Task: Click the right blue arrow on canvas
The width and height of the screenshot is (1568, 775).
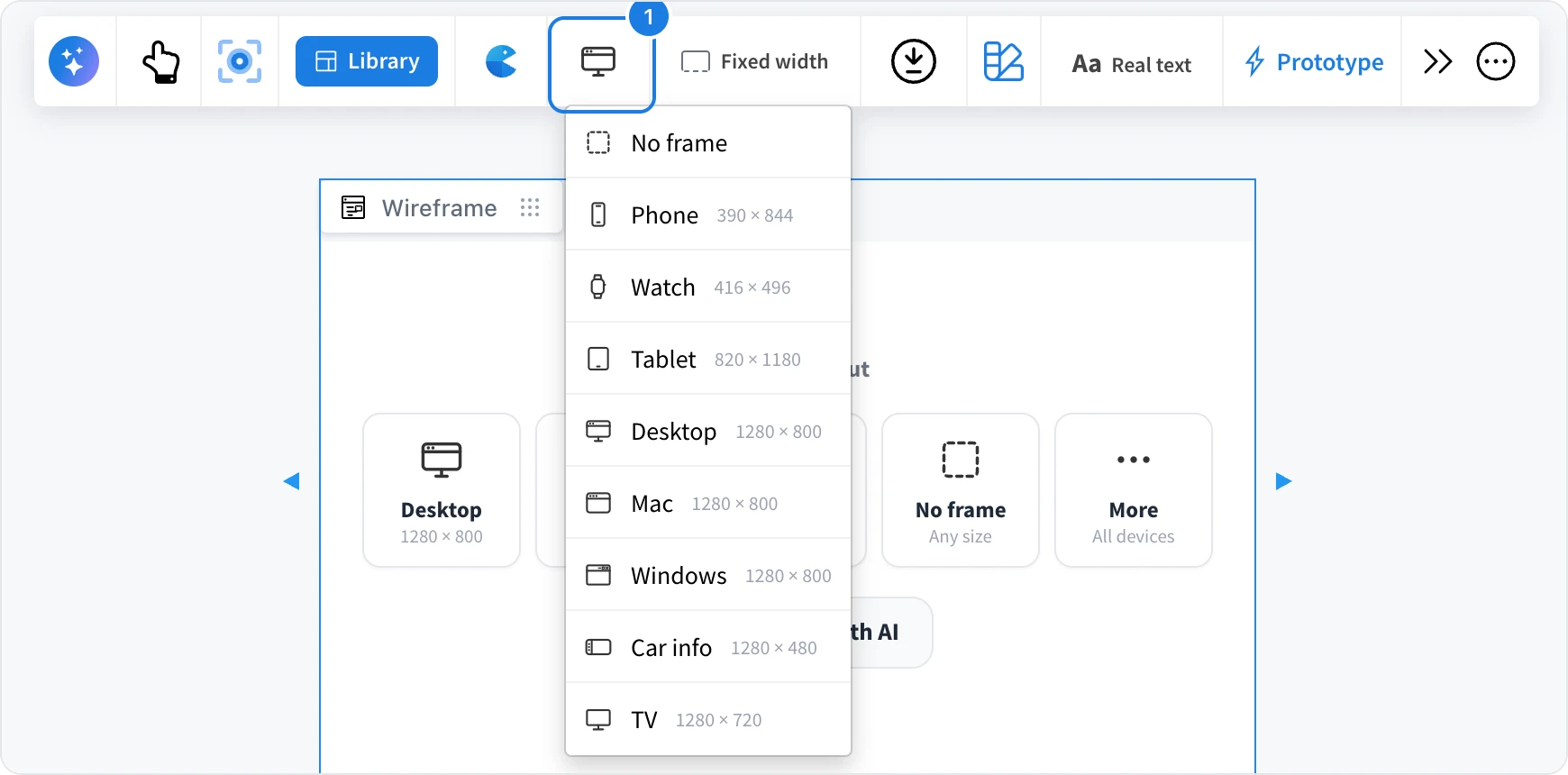Action: tap(1284, 481)
